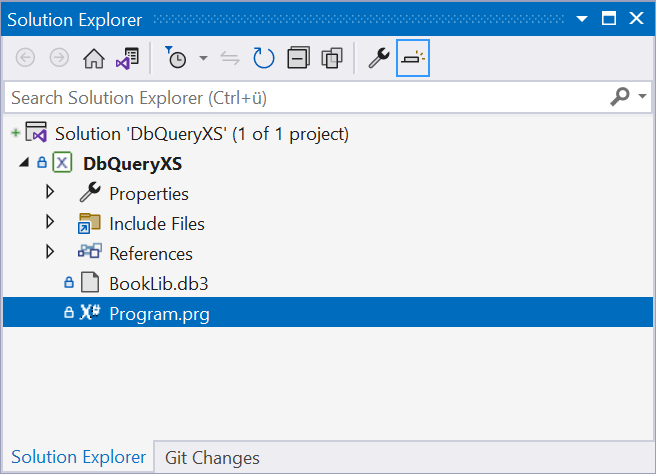This screenshot has width=656, height=474.
Task: Select BookLib.db3 file
Action: pyautogui.click(x=159, y=284)
